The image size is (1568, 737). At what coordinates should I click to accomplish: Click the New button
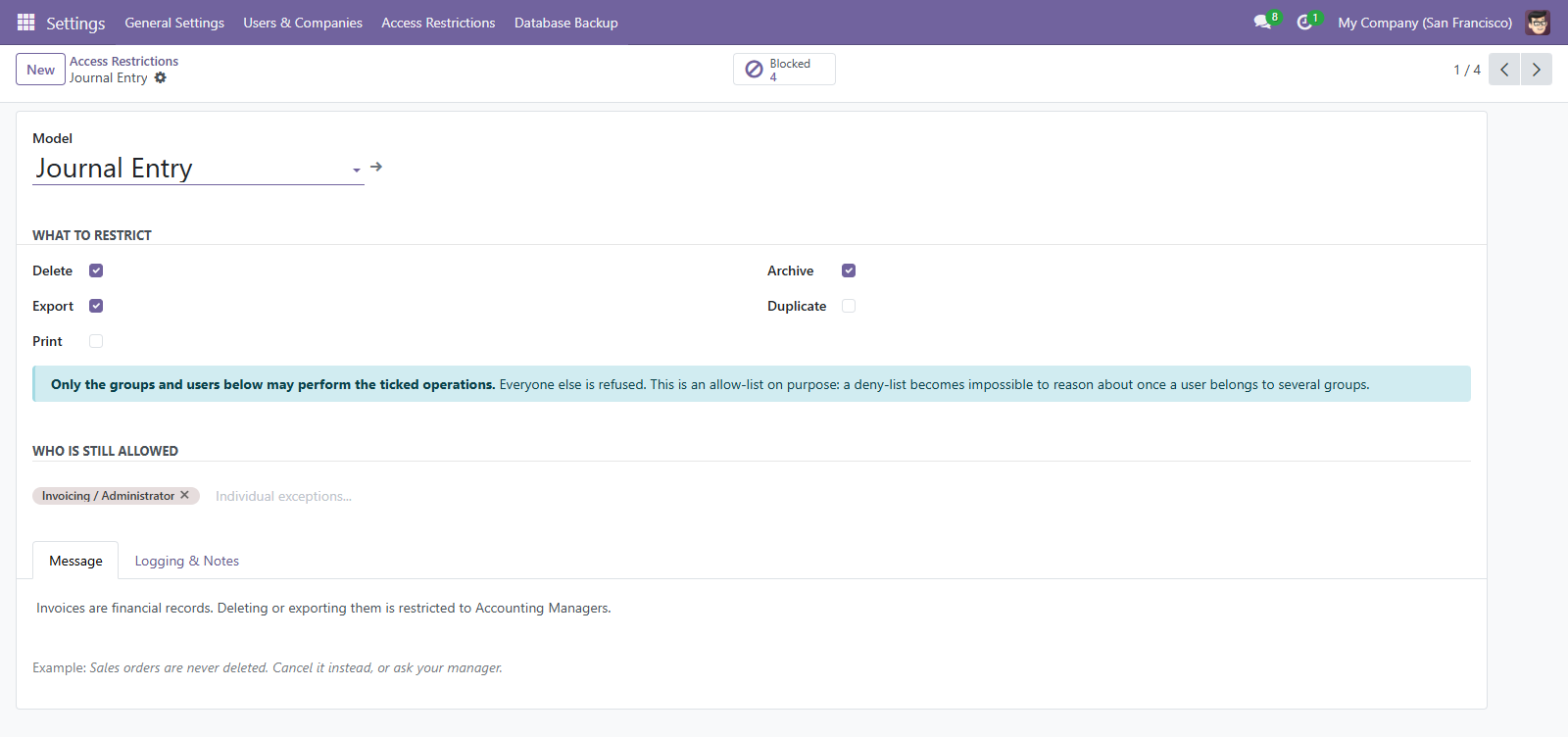pos(40,70)
